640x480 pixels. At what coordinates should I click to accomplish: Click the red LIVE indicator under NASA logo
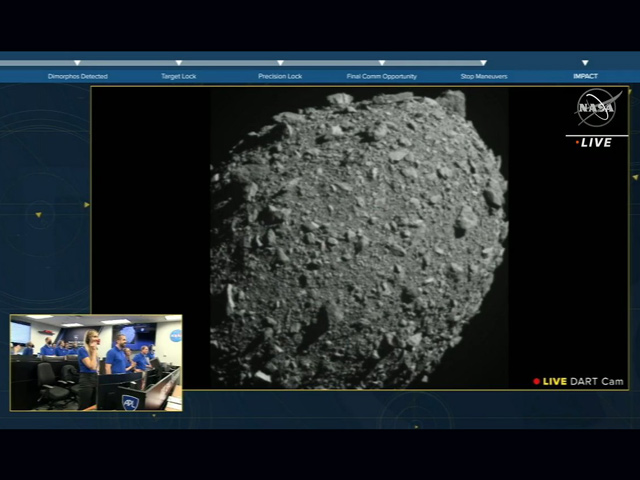coord(595,143)
